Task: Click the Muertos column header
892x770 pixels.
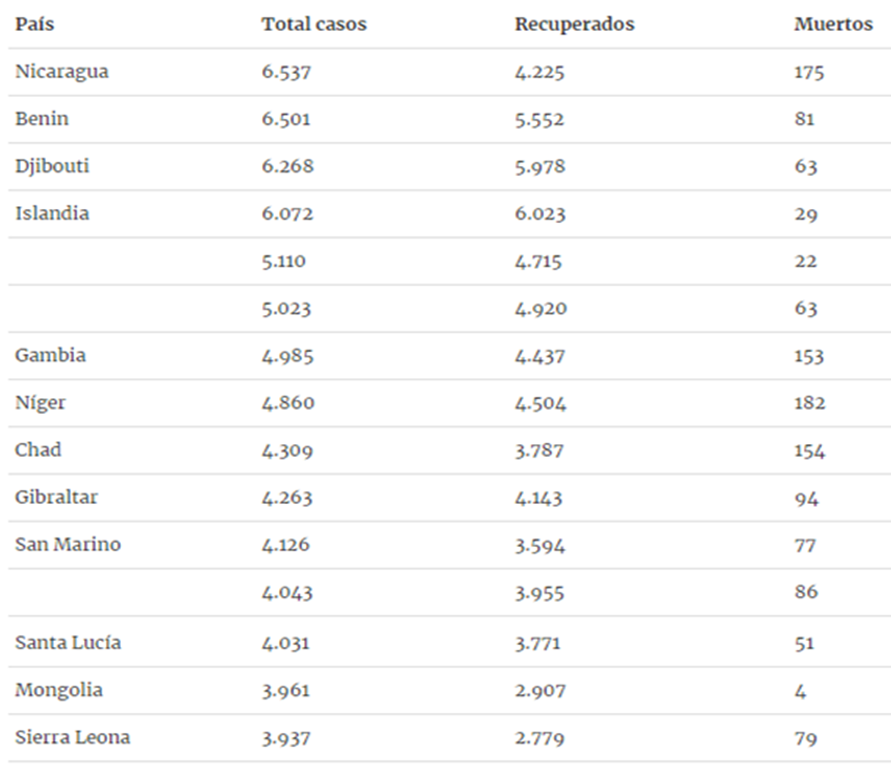Action: pos(833,24)
